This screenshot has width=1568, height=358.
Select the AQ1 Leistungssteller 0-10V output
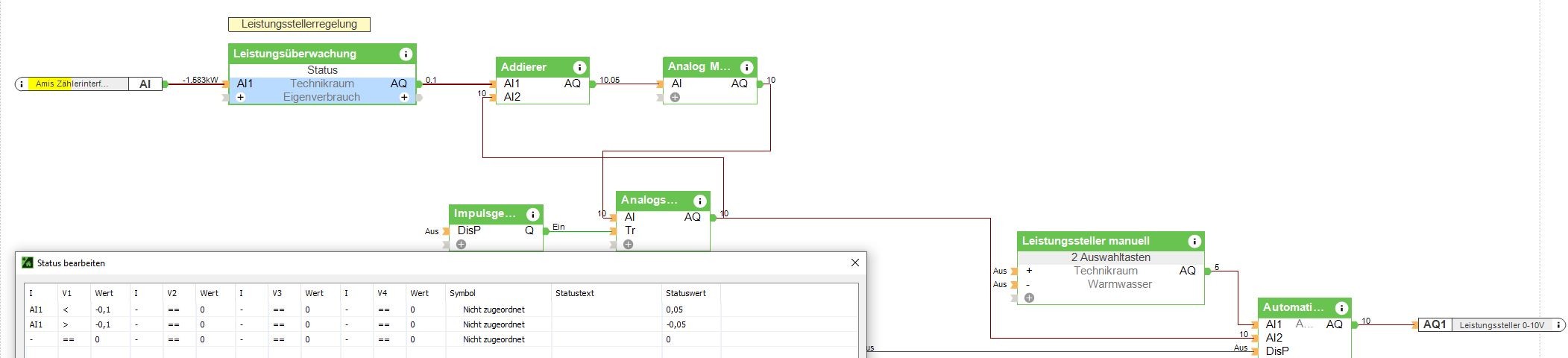1492,325
